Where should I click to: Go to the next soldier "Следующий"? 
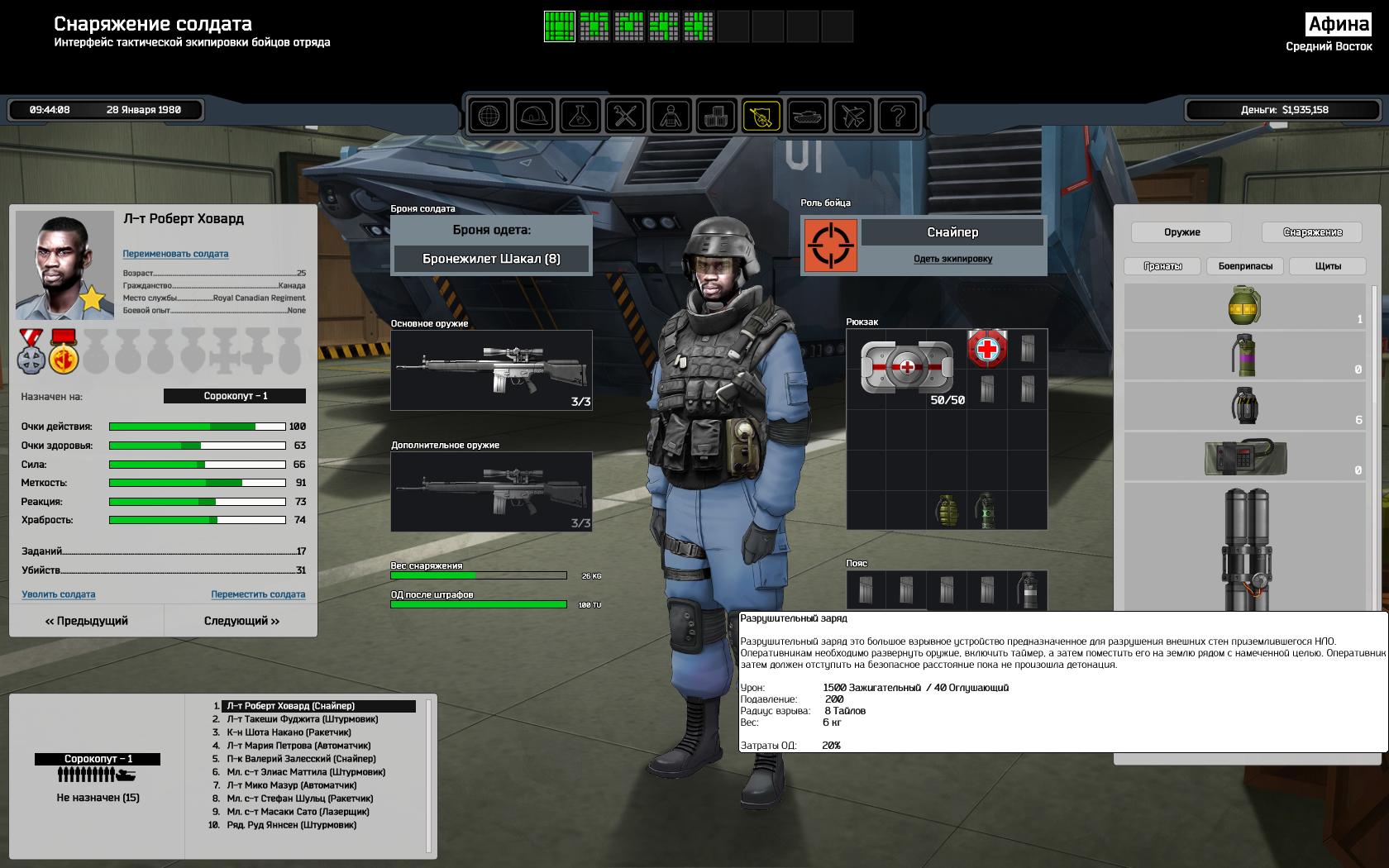241,621
